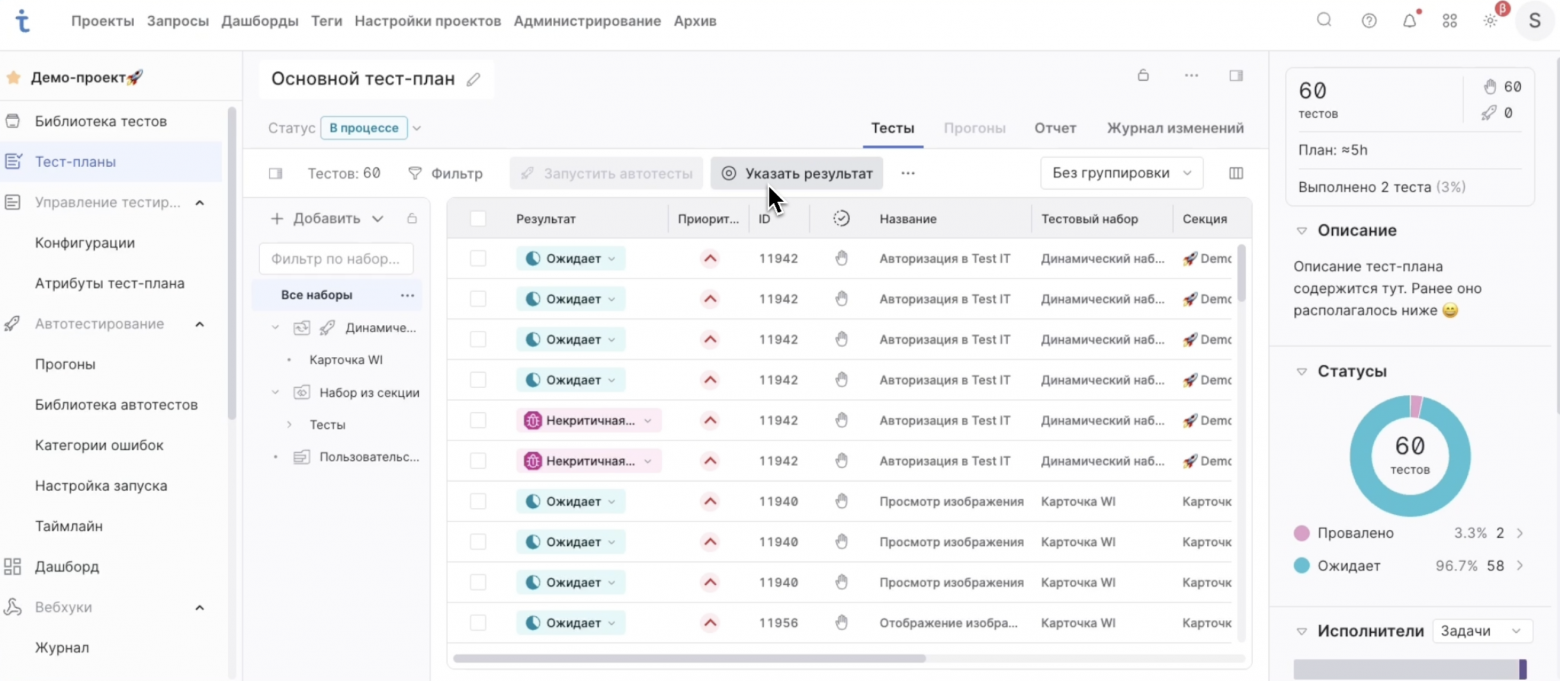Open the help question mark icon
Viewport: 1560px width, 681px height.
pyautogui.click(x=1369, y=21)
